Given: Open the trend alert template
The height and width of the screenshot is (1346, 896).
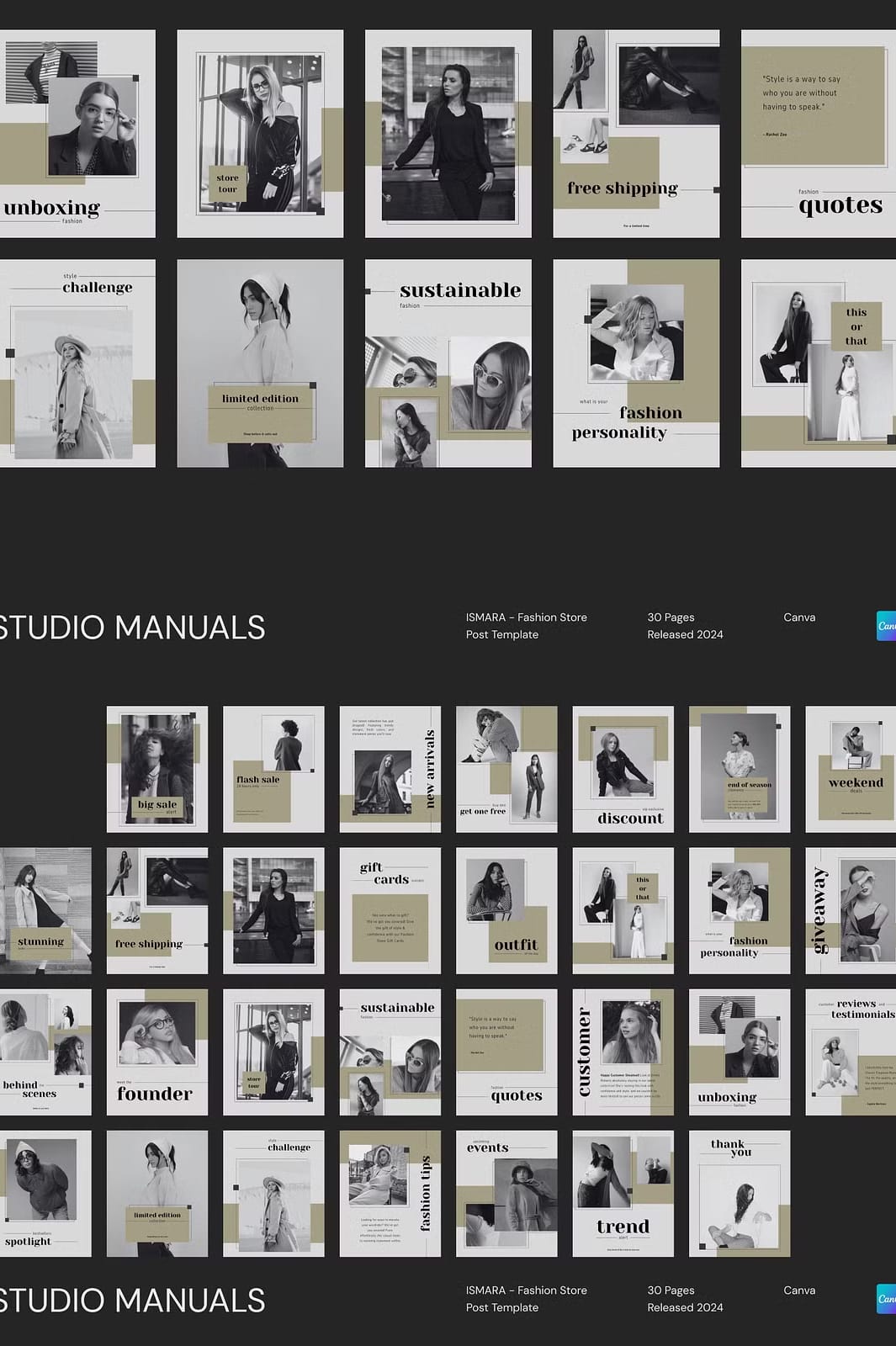Looking at the screenshot, I should point(623,1193).
